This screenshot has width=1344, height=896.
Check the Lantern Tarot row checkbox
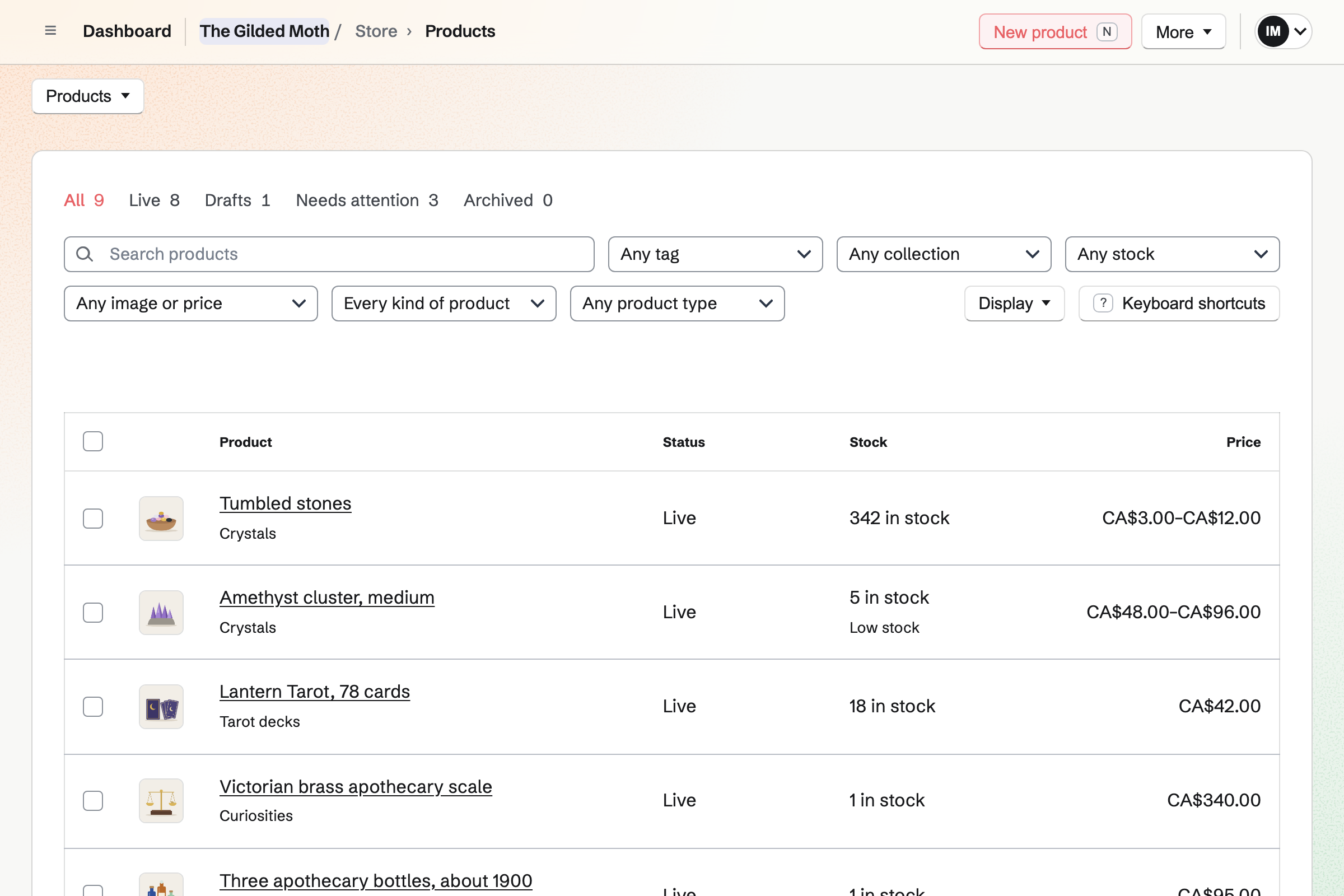[92, 707]
